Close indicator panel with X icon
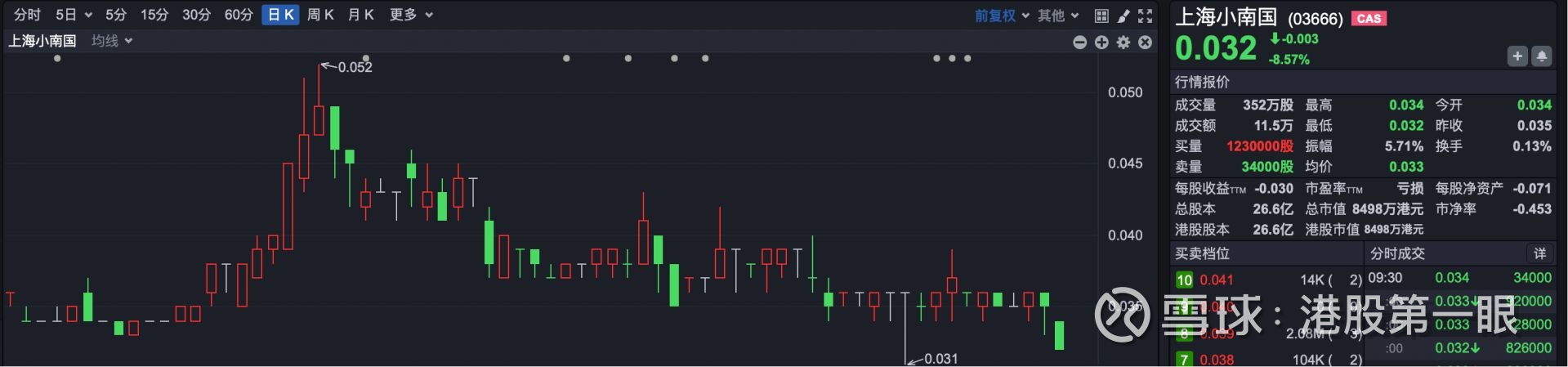The height and width of the screenshot is (367, 1568). (1146, 42)
